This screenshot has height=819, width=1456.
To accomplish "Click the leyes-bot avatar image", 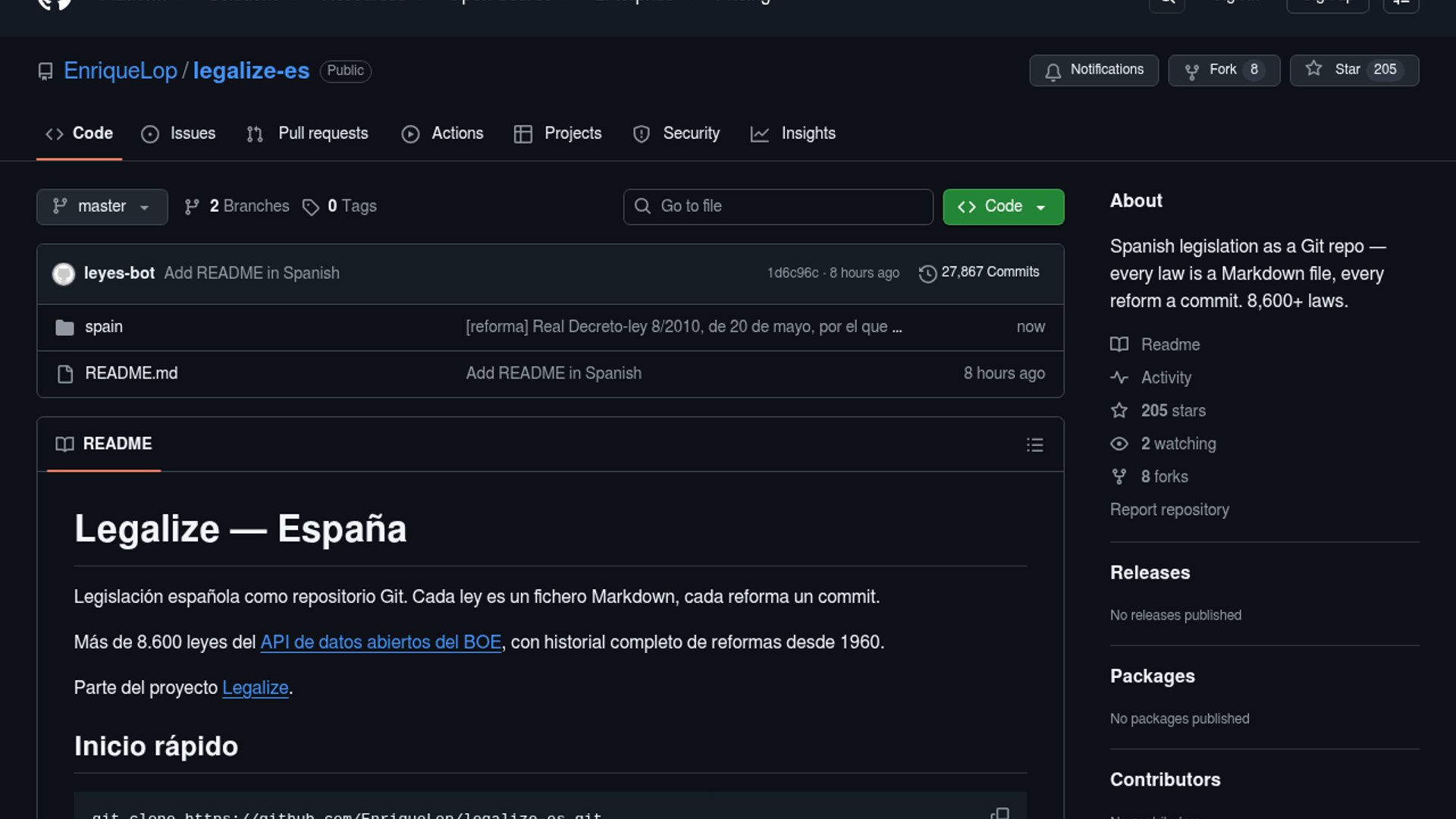I will point(64,274).
